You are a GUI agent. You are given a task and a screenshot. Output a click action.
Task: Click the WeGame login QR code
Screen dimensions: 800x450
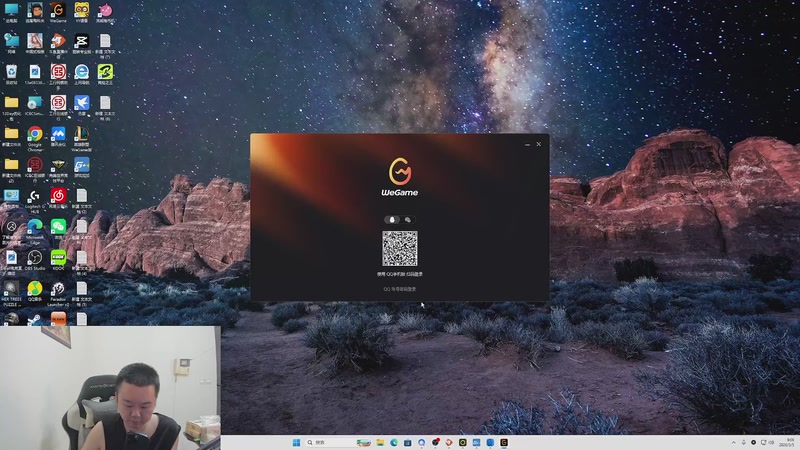point(399,248)
